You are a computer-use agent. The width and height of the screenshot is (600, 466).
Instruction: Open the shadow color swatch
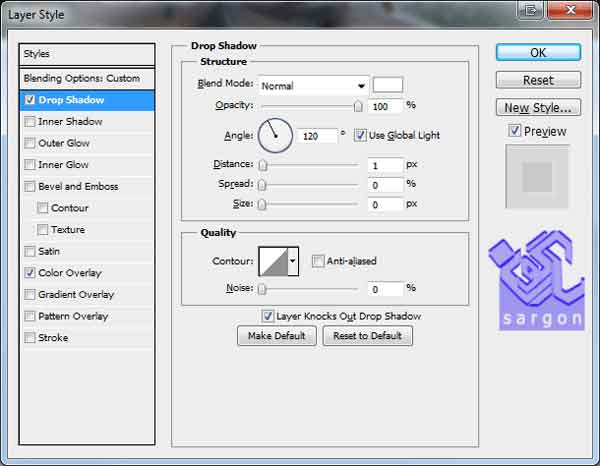pyautogui.click(x=388, y=85)
